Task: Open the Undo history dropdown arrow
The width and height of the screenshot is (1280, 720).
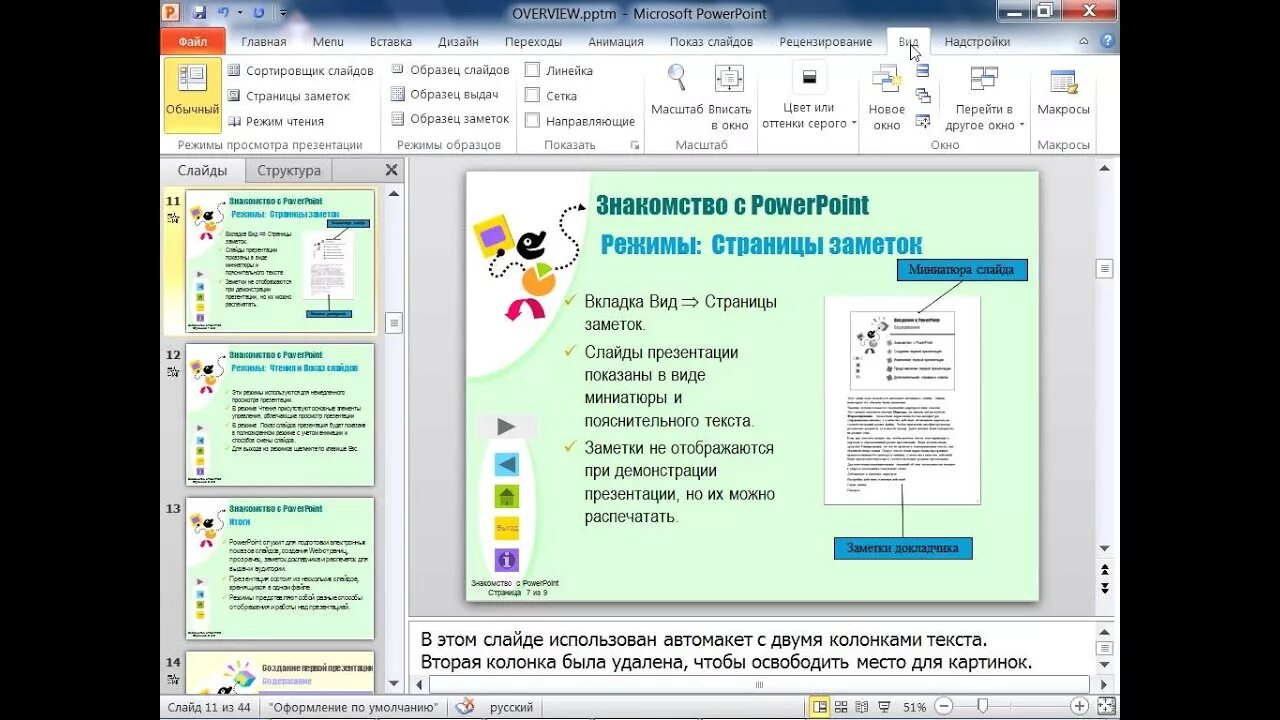Action: pos(239,13)
